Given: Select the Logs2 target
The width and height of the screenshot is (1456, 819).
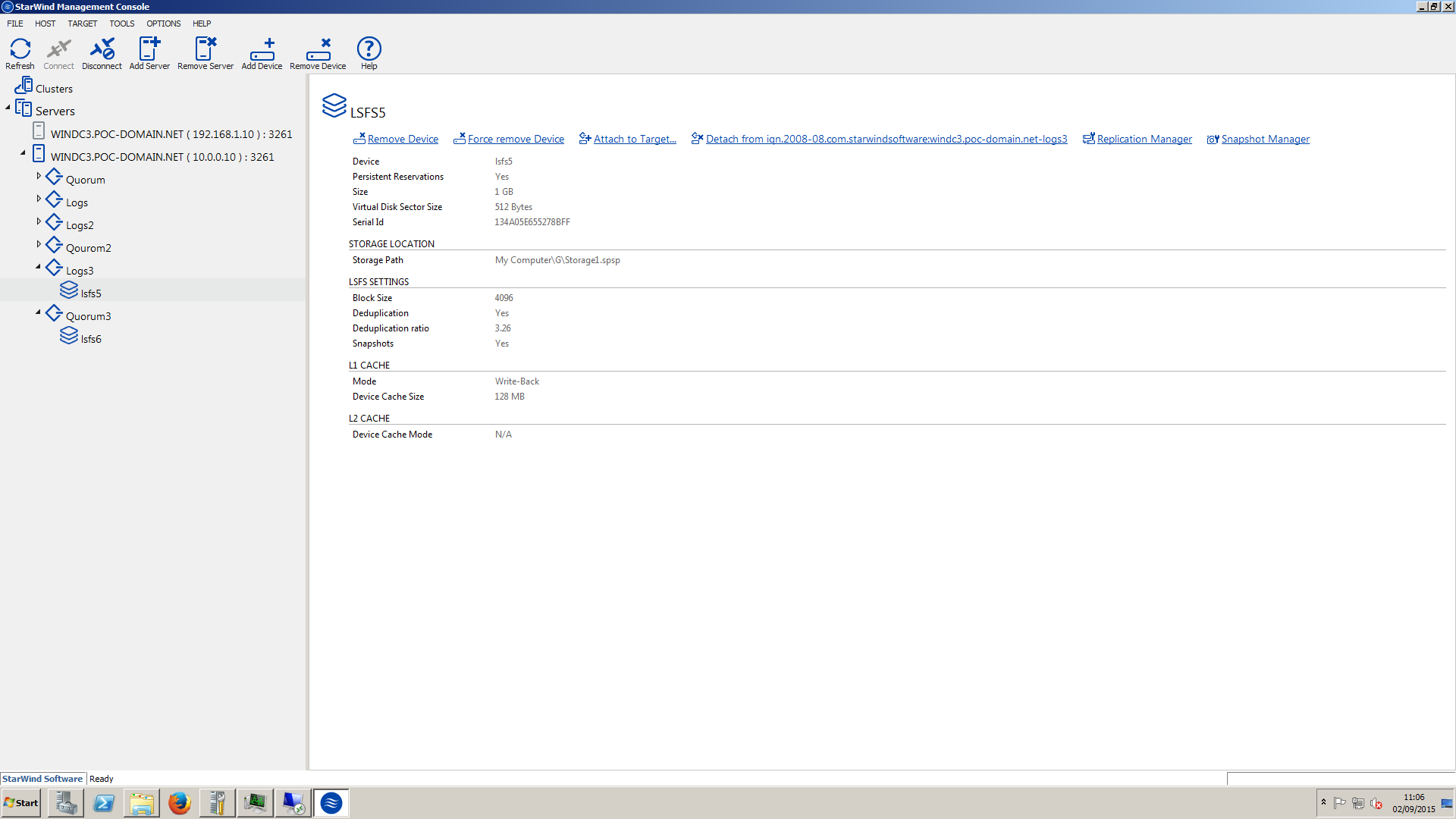Looking at the screenshot, I should [x=80, y=225].
